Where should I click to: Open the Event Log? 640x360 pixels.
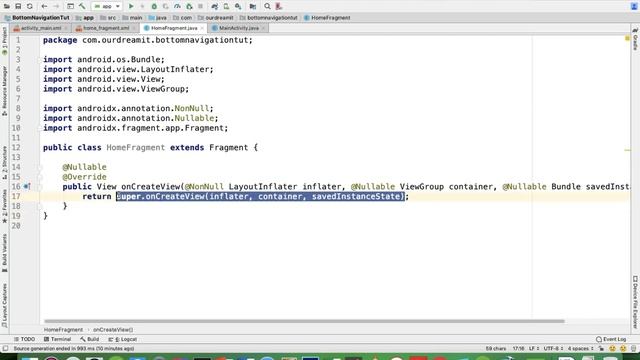click(x=611, y=339)
